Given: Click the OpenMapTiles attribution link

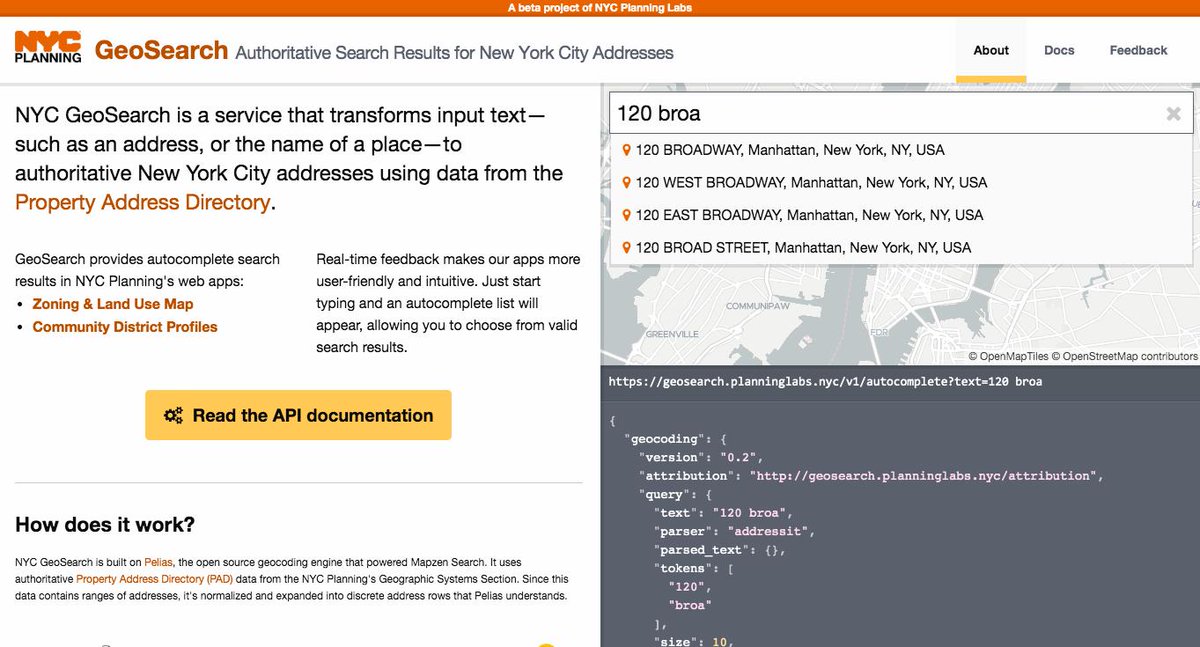Looking at the screenshot, I should coord(1008,356).
